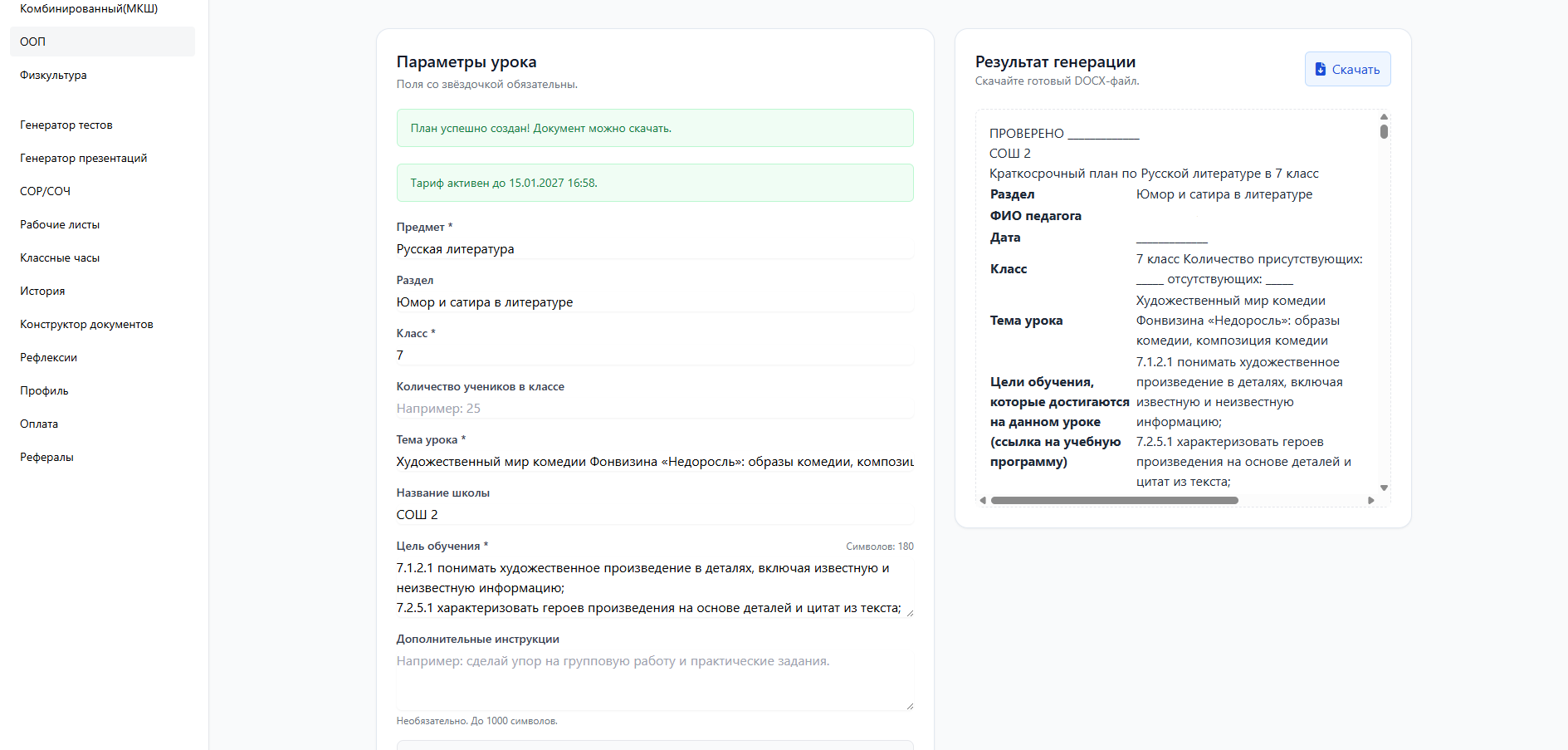Viewport: 1568px width, 750px height.
Task: Click the resize handle of Дополнительные инструкции textarea
Action: coord(910,706)
